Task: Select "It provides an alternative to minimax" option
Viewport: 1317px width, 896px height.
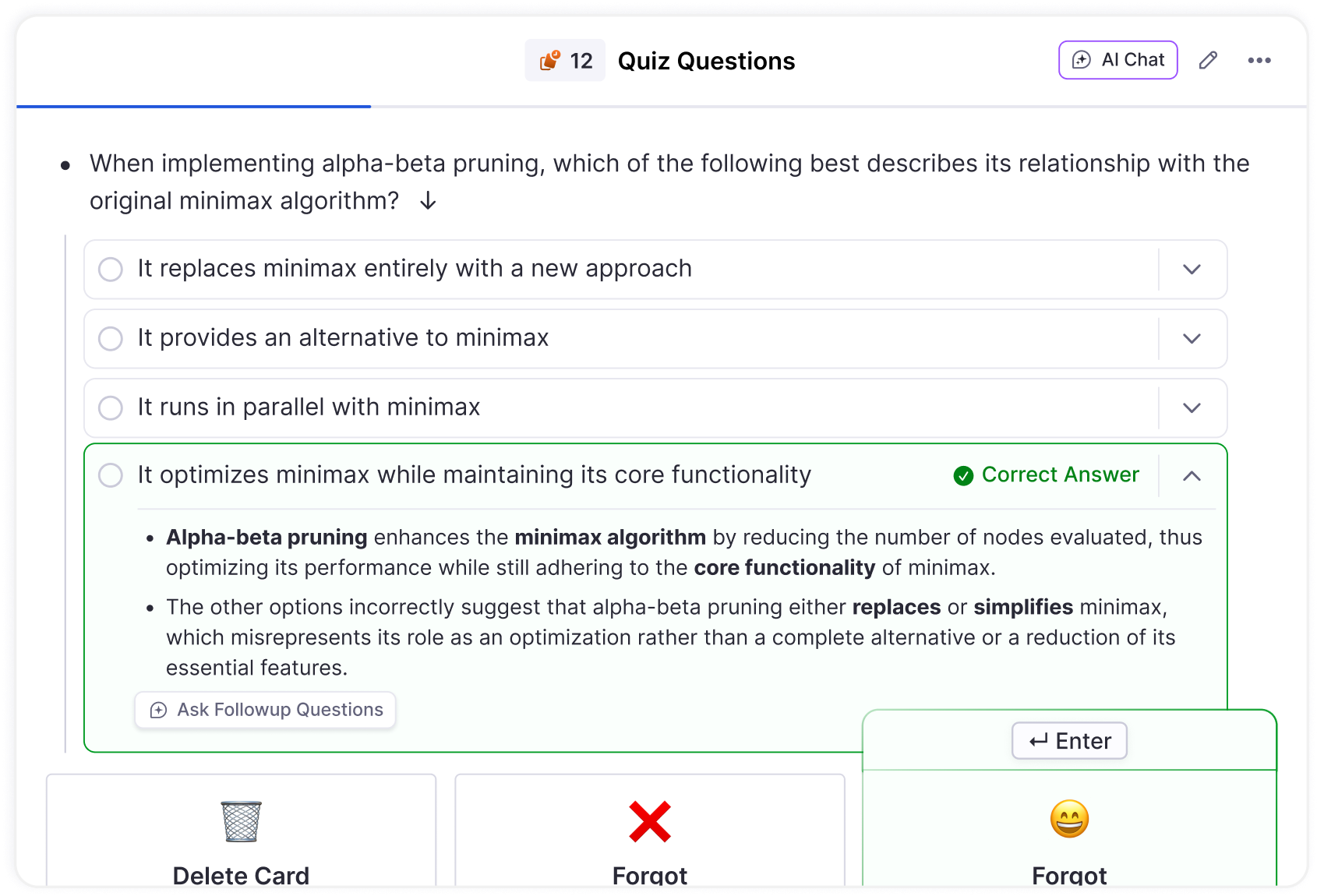Action: [111, 339]
